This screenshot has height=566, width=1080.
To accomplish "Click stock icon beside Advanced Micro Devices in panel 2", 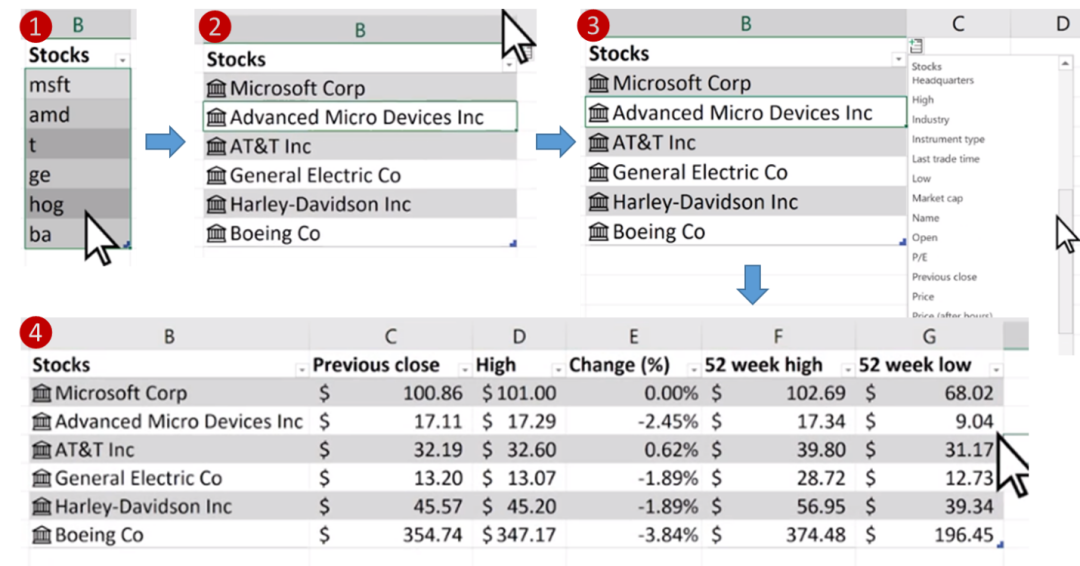I will click(x=216, y=117).
